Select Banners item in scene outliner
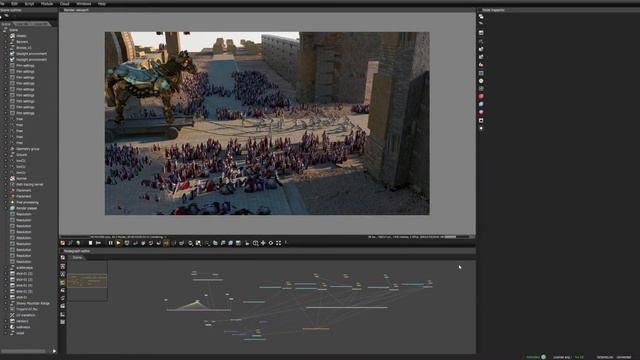Screen dimensions: 640x360 pyautogui.click(x=22, y=42)
